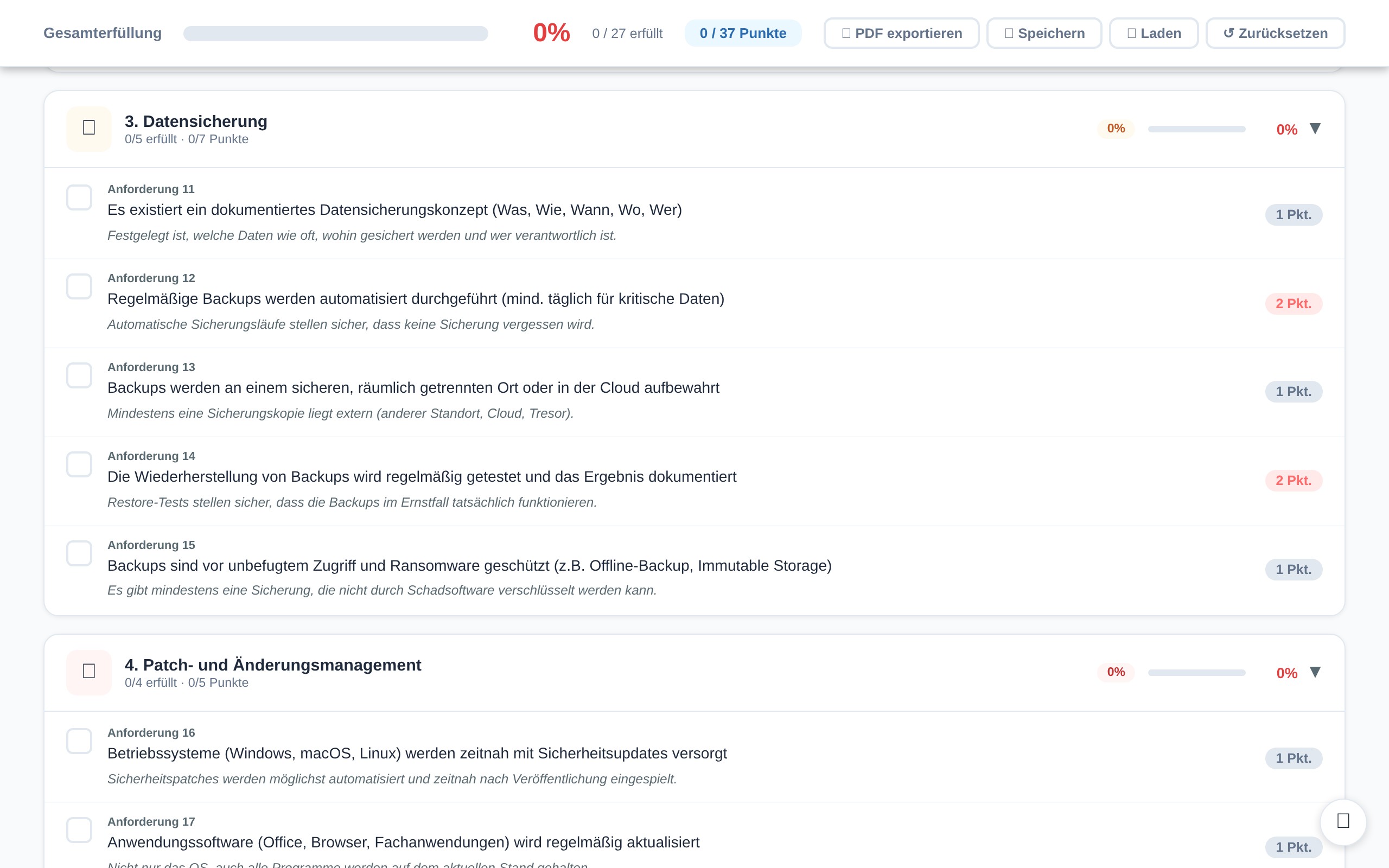Viewport: 1389px width, 868px height.
Task: Mark Anforderung 16 OS updates checkbox
Action: pos(79,741)
